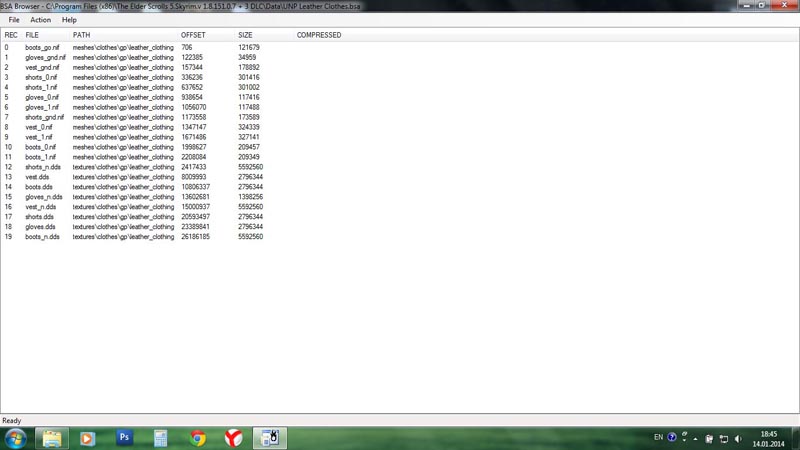Click the COMPRESSED column header
Screen dimensions: 800x450
click(x=319, y=35)
